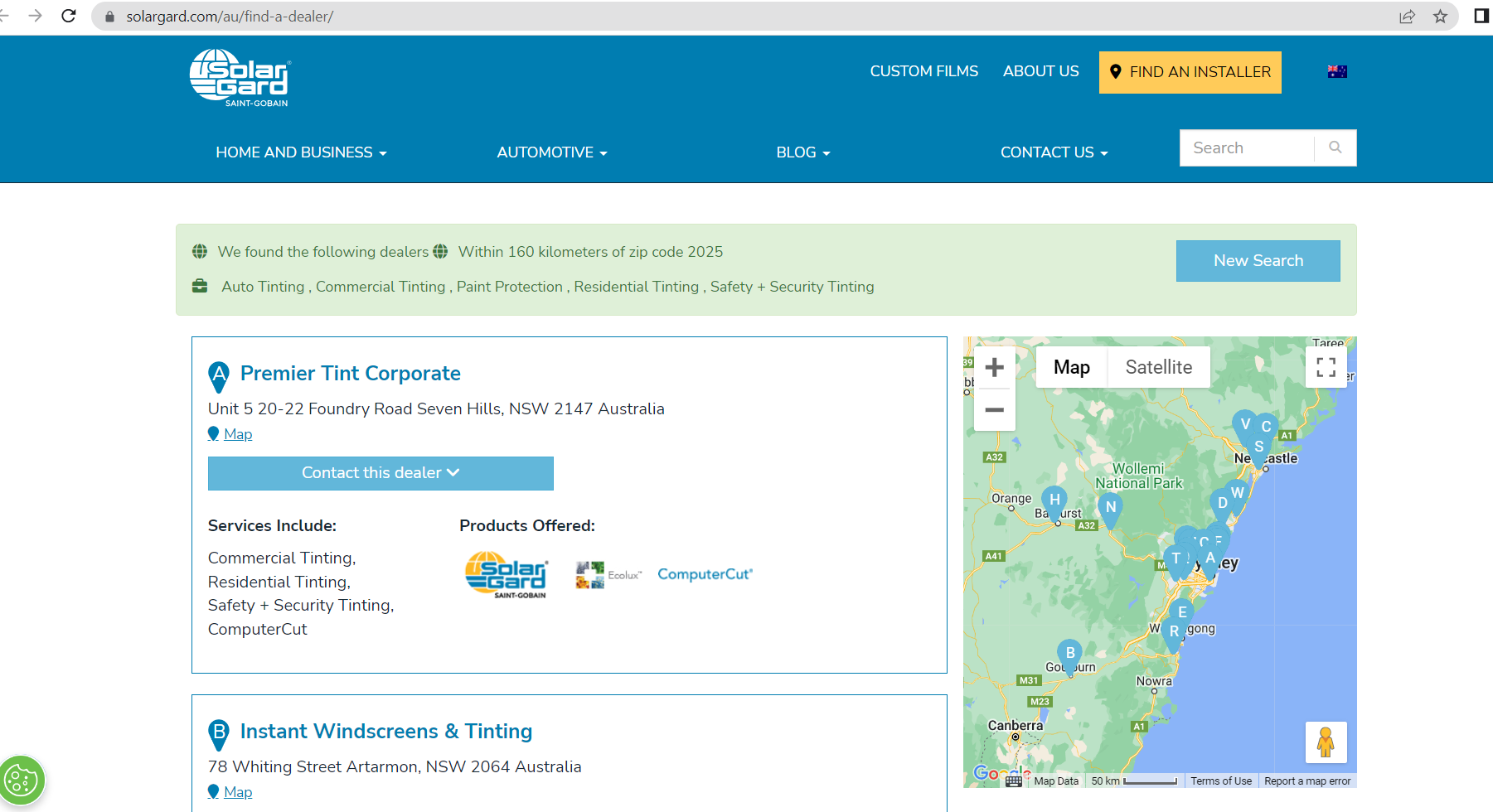Select map marker S at Newcastle
The height and width of the screenshot is (812, 1493).
tap(1259, 451)
